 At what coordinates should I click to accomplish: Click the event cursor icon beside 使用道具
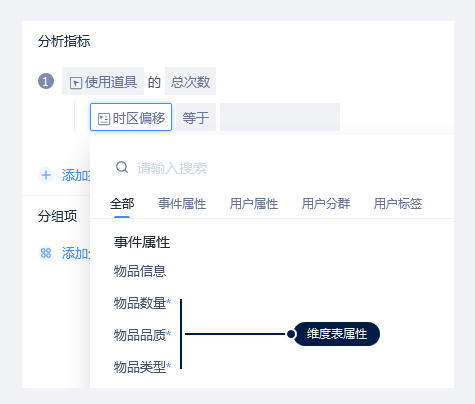tap(76, 83)
